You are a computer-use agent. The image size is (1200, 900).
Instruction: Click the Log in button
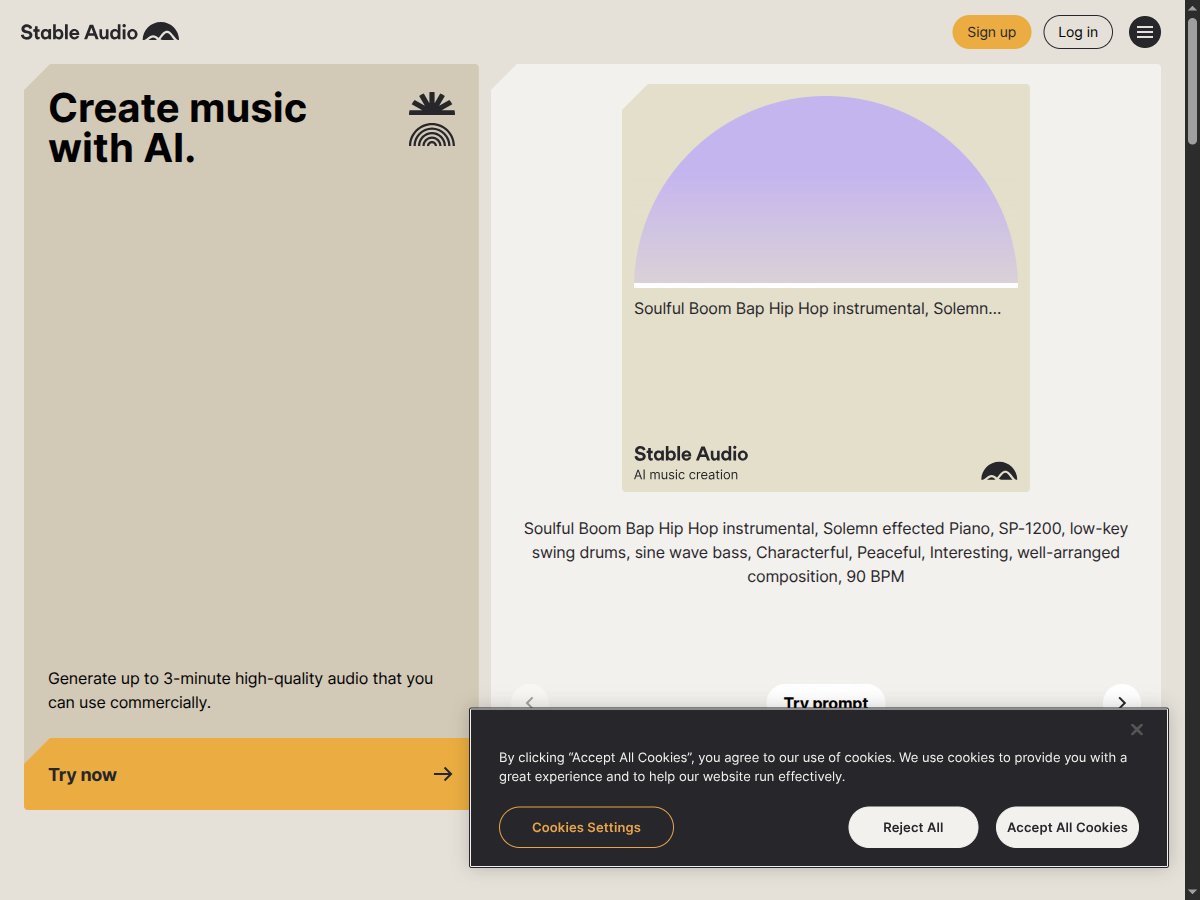(1078, 31)
